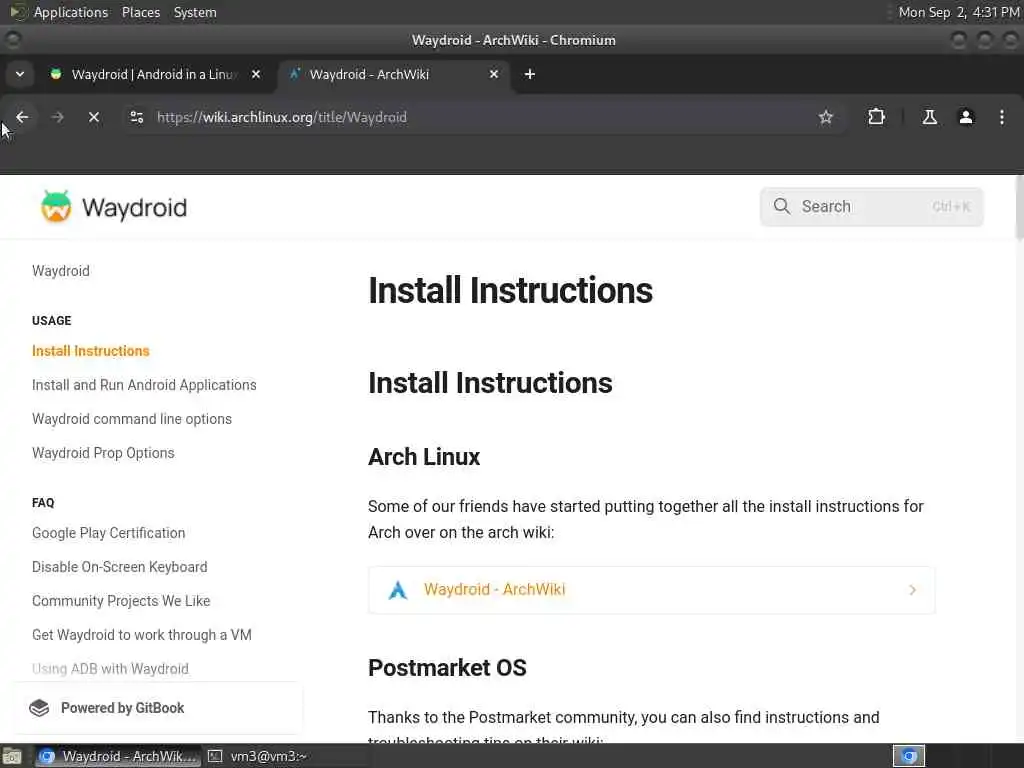This screenshot has width=1024, height=768.
Task: Click the back arrow button
Action: click(22, 117)
